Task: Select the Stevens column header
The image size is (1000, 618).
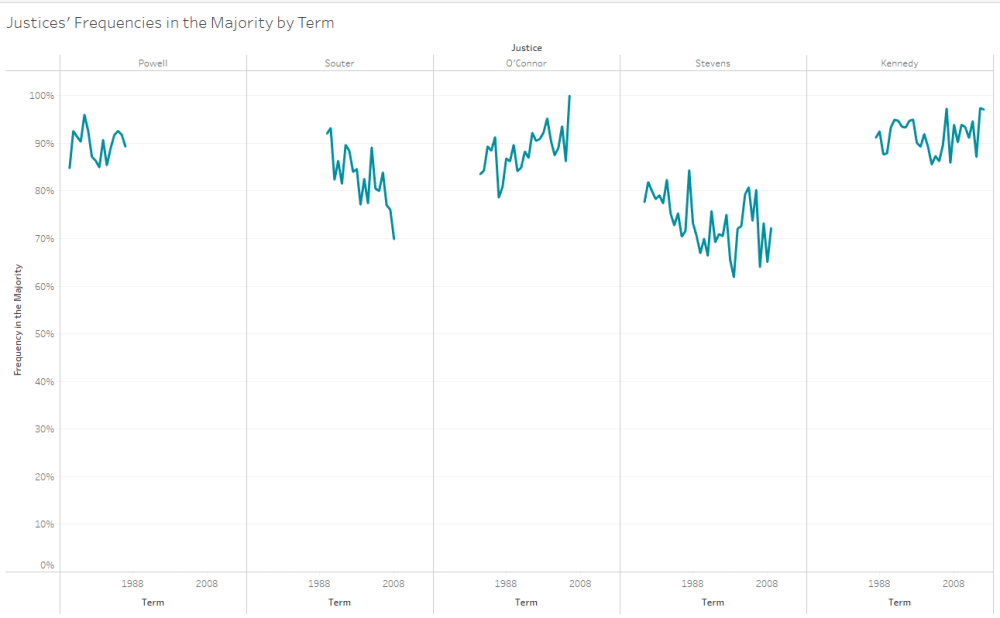Action: point(713,63)
